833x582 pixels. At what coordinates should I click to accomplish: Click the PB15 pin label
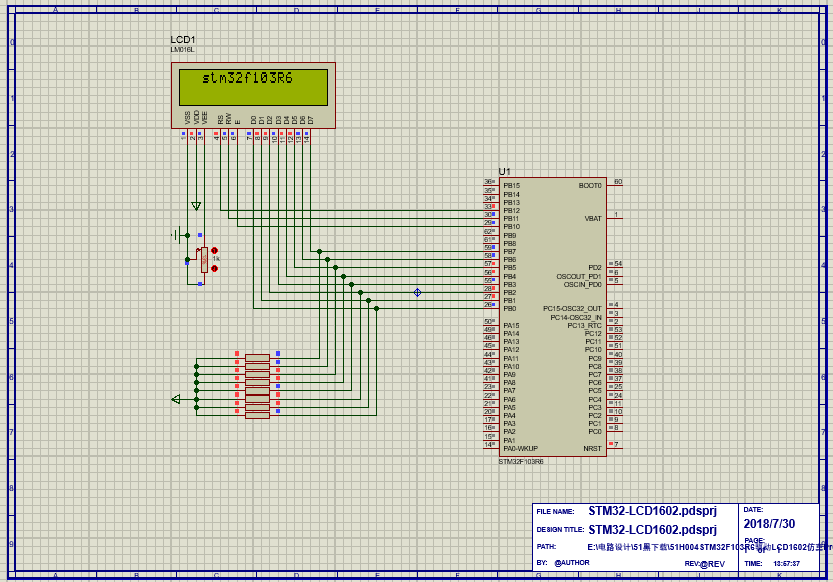point(512,186)
